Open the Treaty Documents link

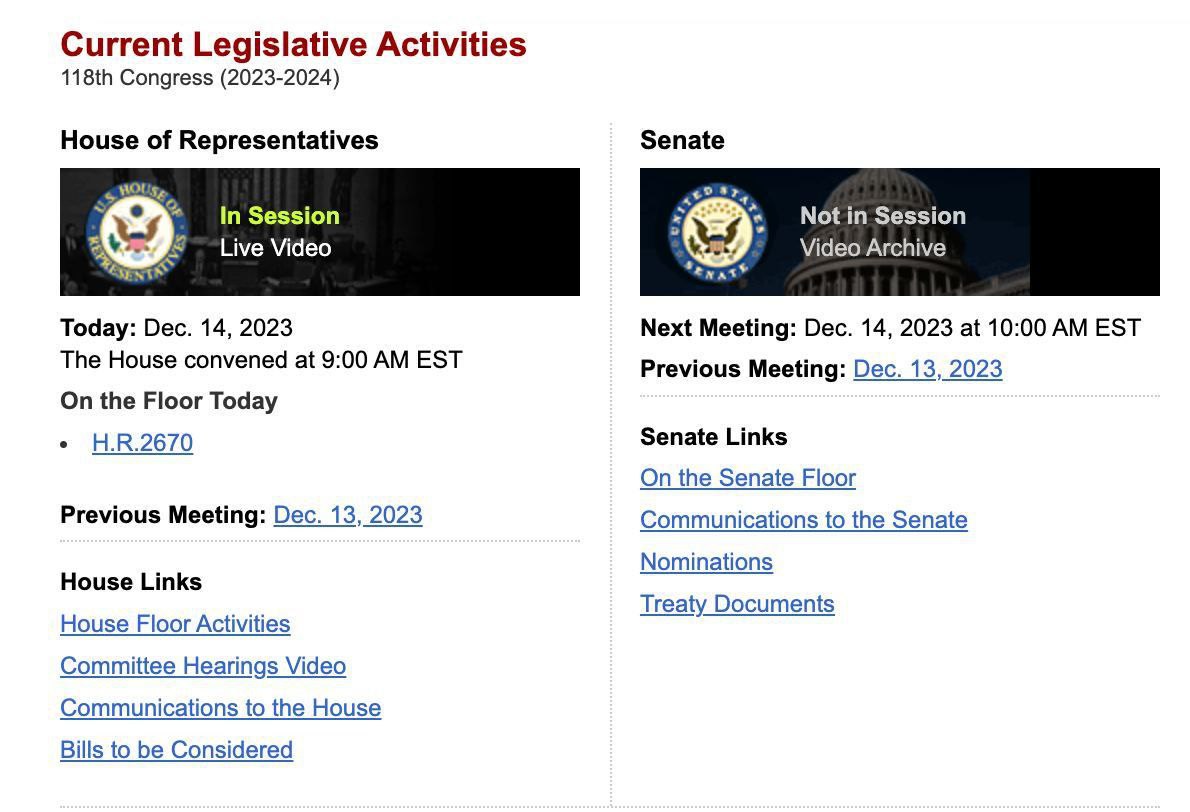(737, 604)
